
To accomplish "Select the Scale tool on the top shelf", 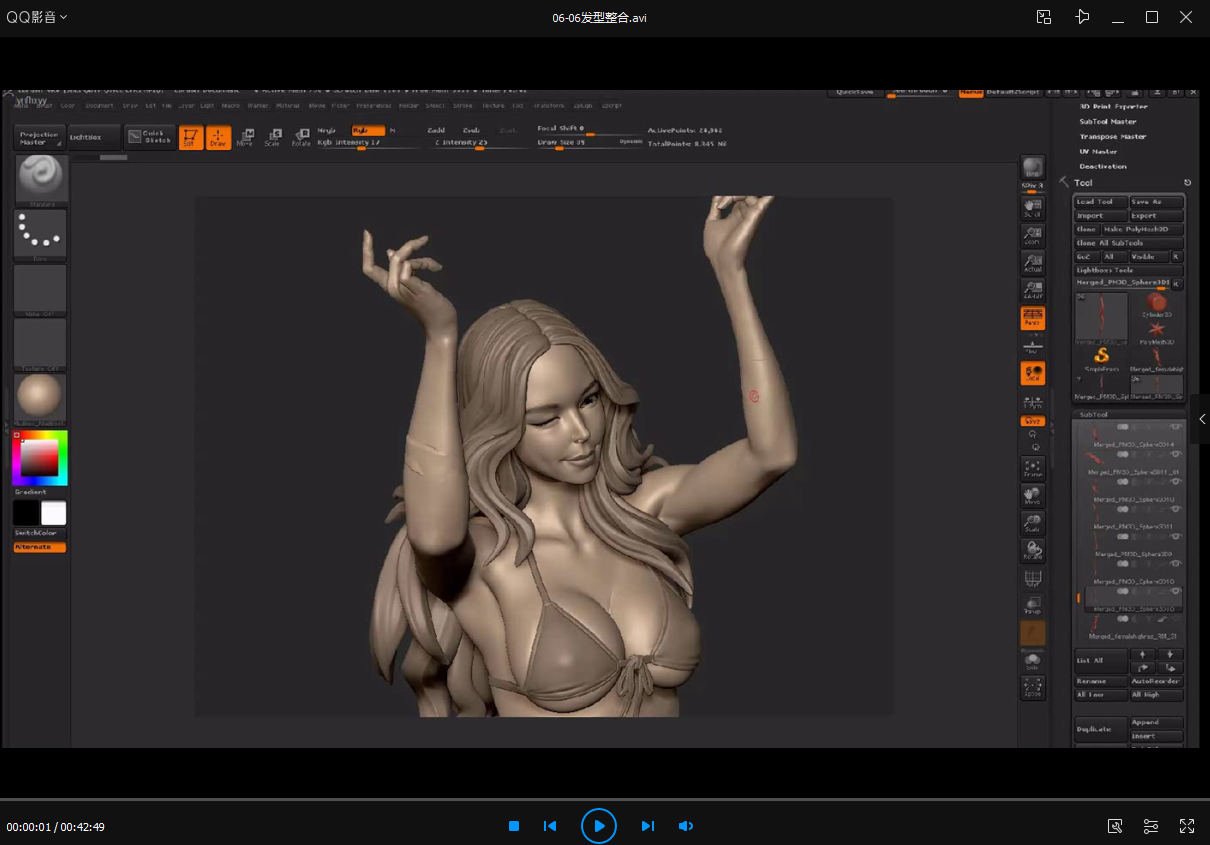I will tap(274, 137).
